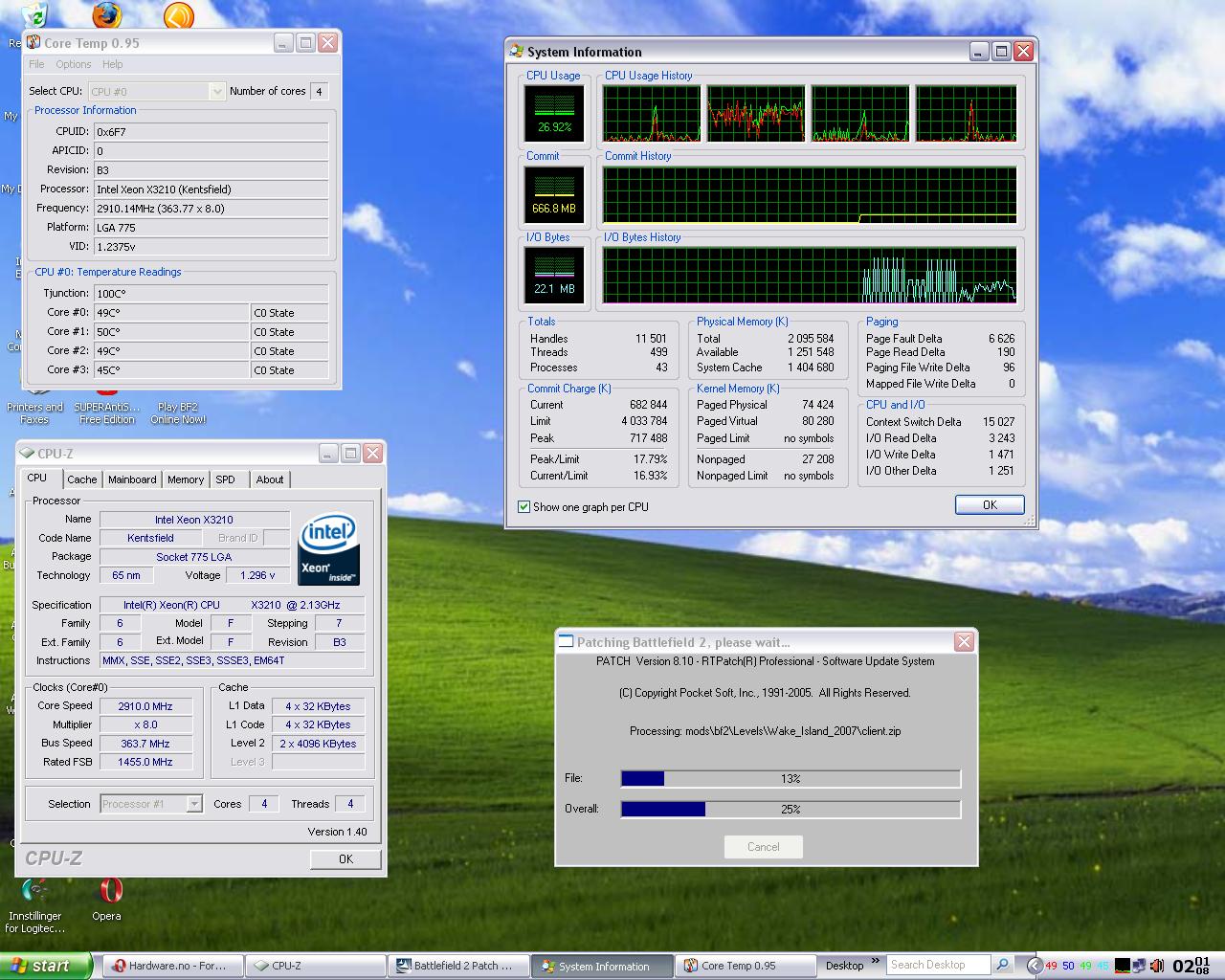Click the network connection tray icon
The height and width of the screenshot is (980, 1225).
coord(1139,966)
